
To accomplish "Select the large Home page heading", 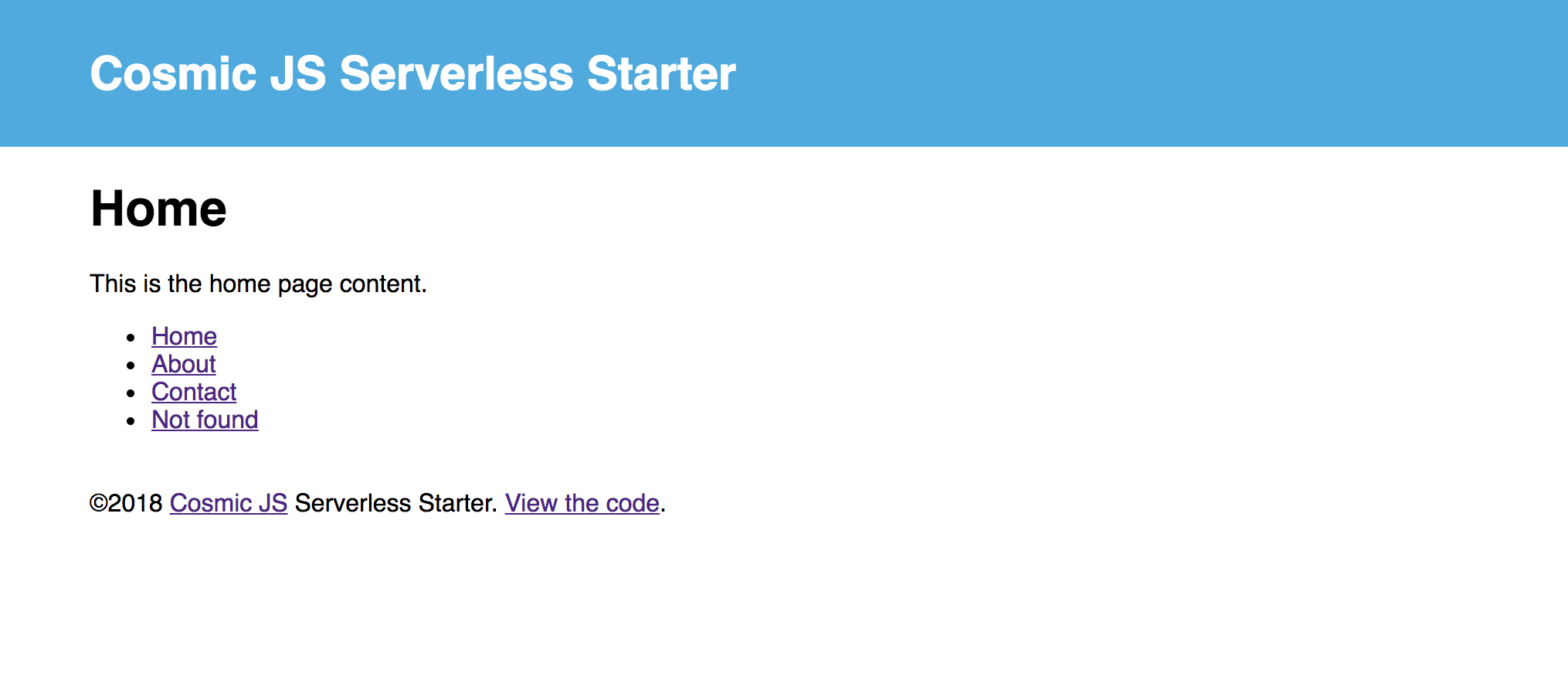I will pos(158,209).
